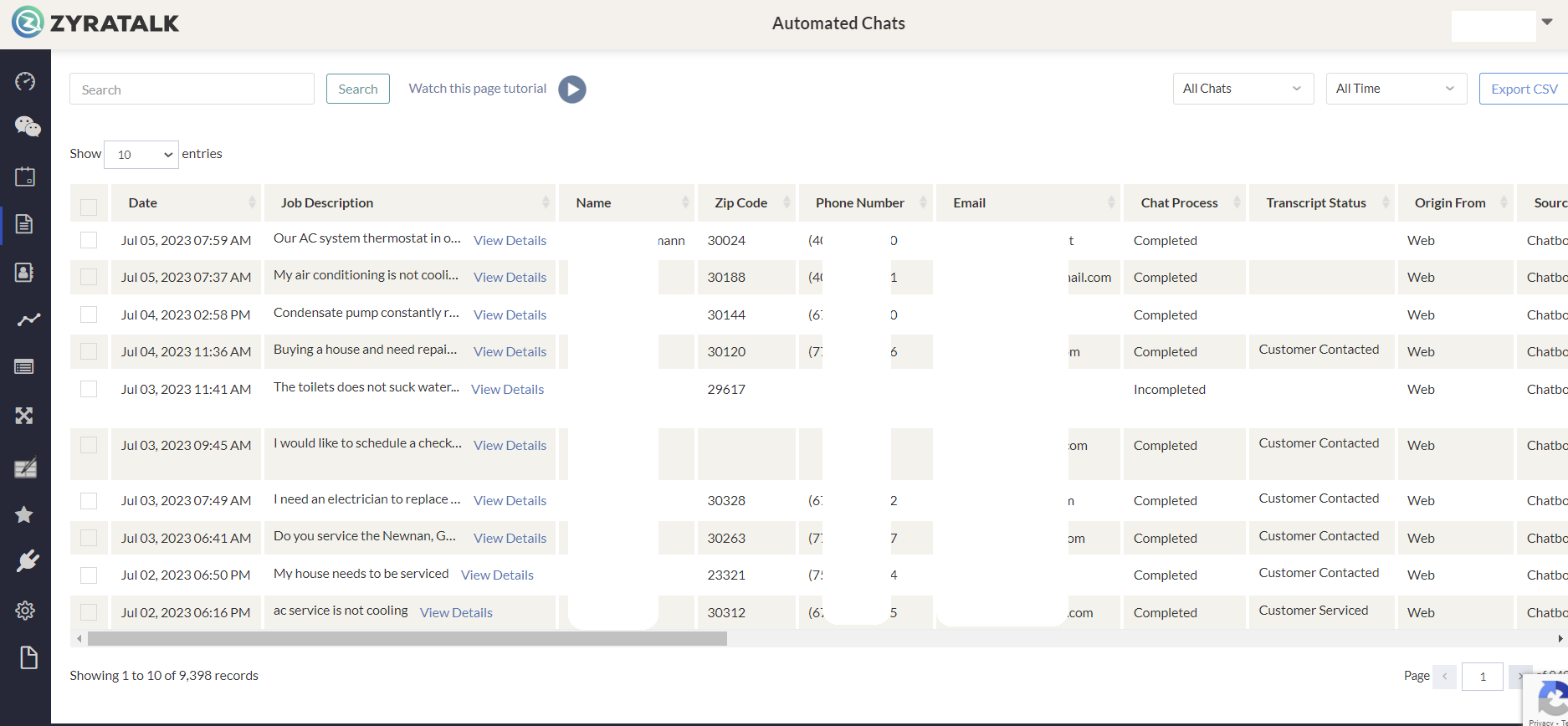Screen dimensions: 1568x726
Task: Click the Export CSV button
Action: (1524, 89)
